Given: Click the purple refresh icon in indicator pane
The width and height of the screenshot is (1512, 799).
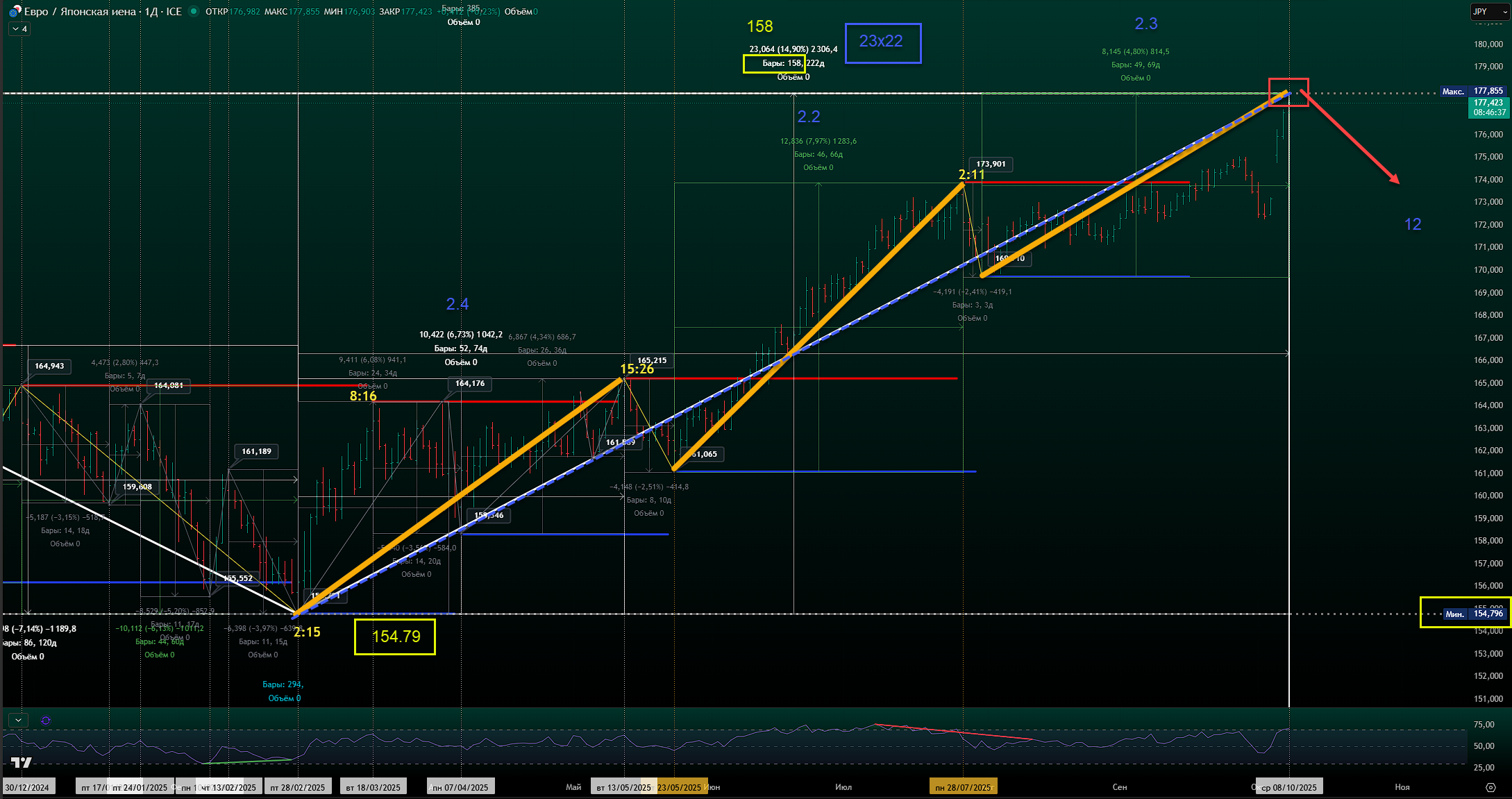Looking at the screenshot, I should coord(46,721).
